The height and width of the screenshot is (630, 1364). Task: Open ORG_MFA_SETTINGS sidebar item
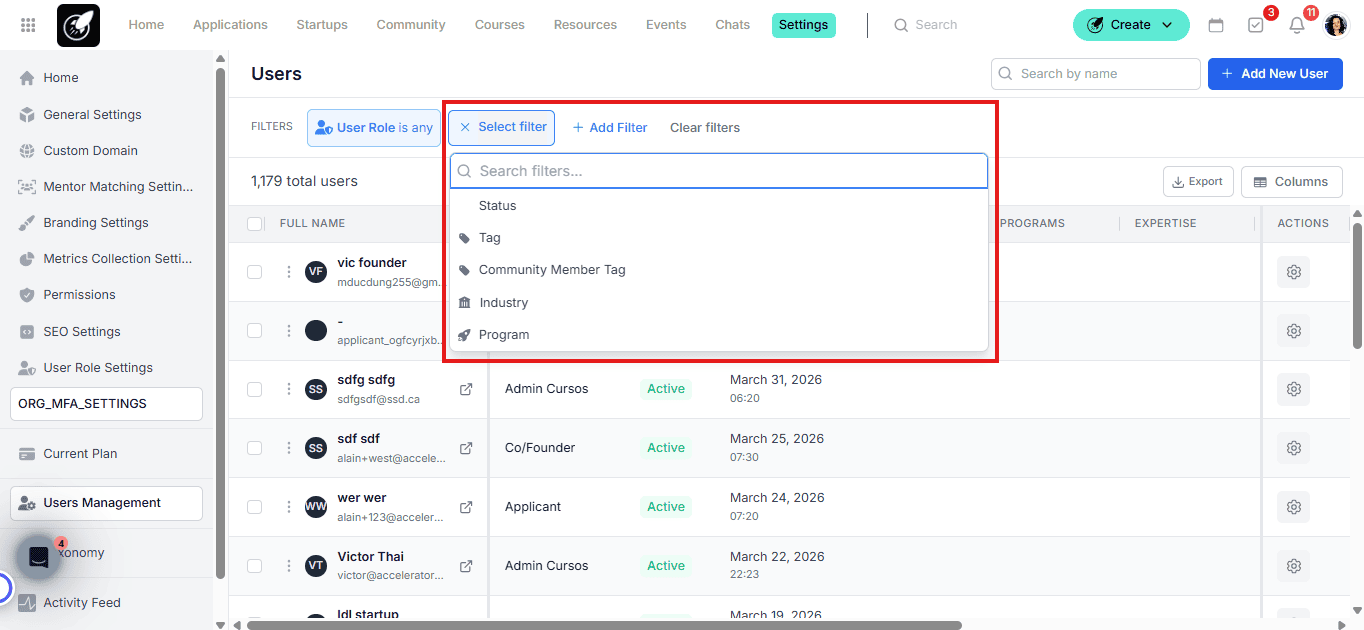point(106,404)
